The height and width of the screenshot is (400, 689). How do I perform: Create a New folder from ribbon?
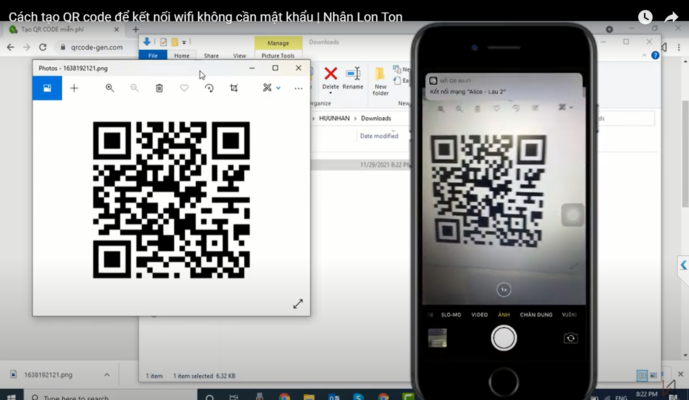(x=381, y=81)
